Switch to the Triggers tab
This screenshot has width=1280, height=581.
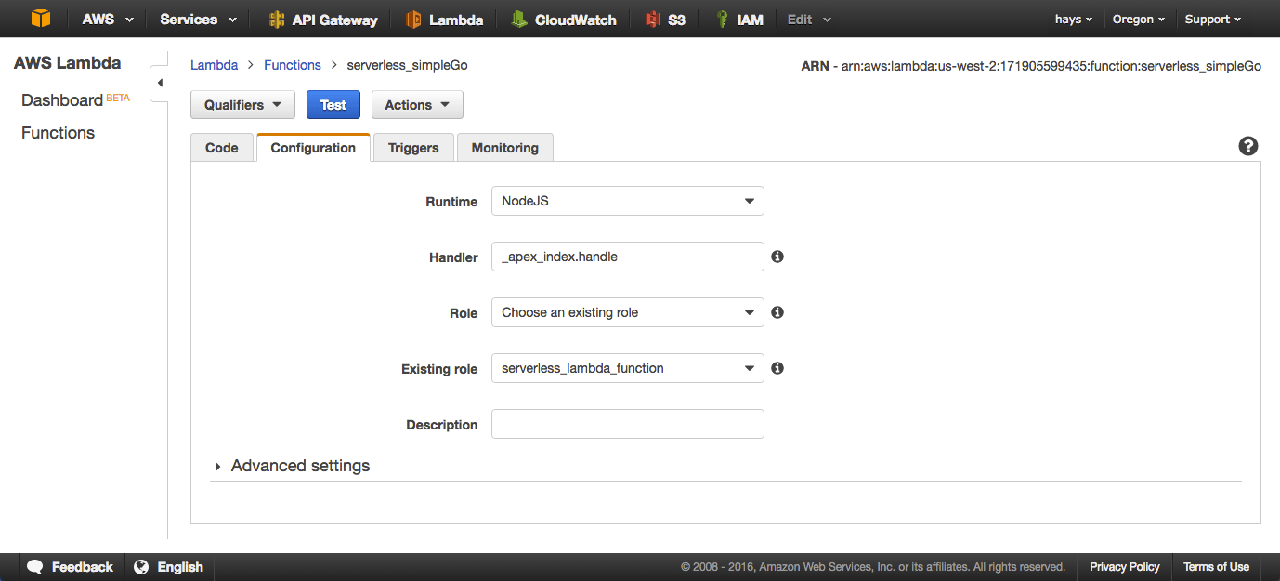coord(413,148)
